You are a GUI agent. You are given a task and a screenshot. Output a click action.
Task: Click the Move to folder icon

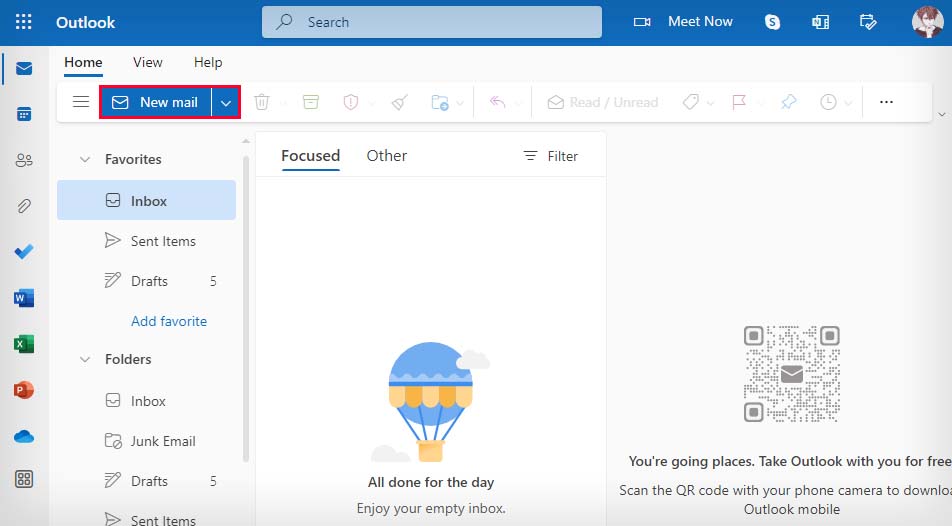440,102
